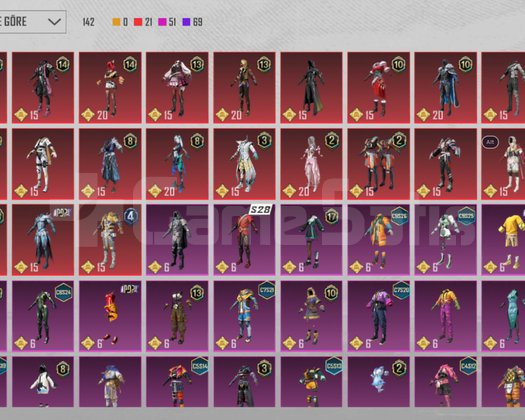Click the hexagon season badge on the orange coat
This screenshot has height=420, width=525.
click(x=399, y=216)
